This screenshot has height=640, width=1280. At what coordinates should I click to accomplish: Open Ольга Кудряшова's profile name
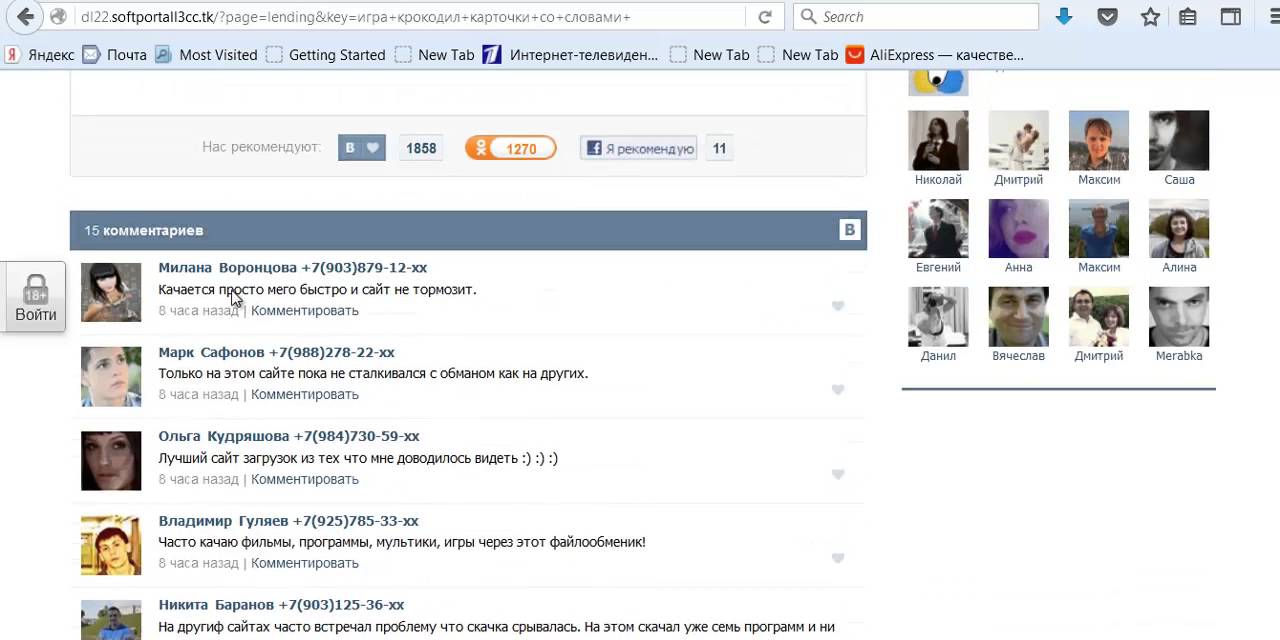pos(224,436)
